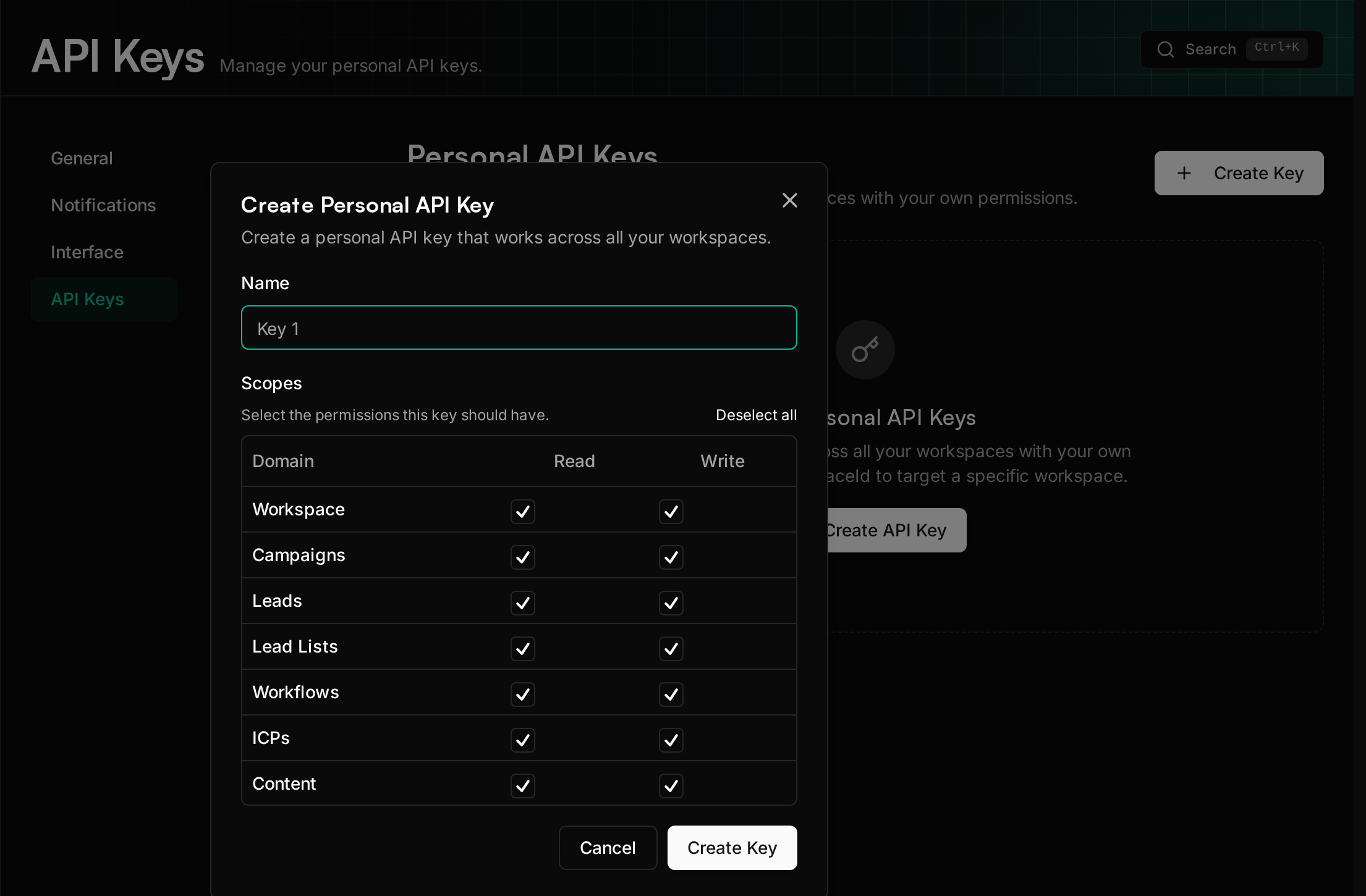
Task: Cancel the key creation dialog
Action: [608, 848]
